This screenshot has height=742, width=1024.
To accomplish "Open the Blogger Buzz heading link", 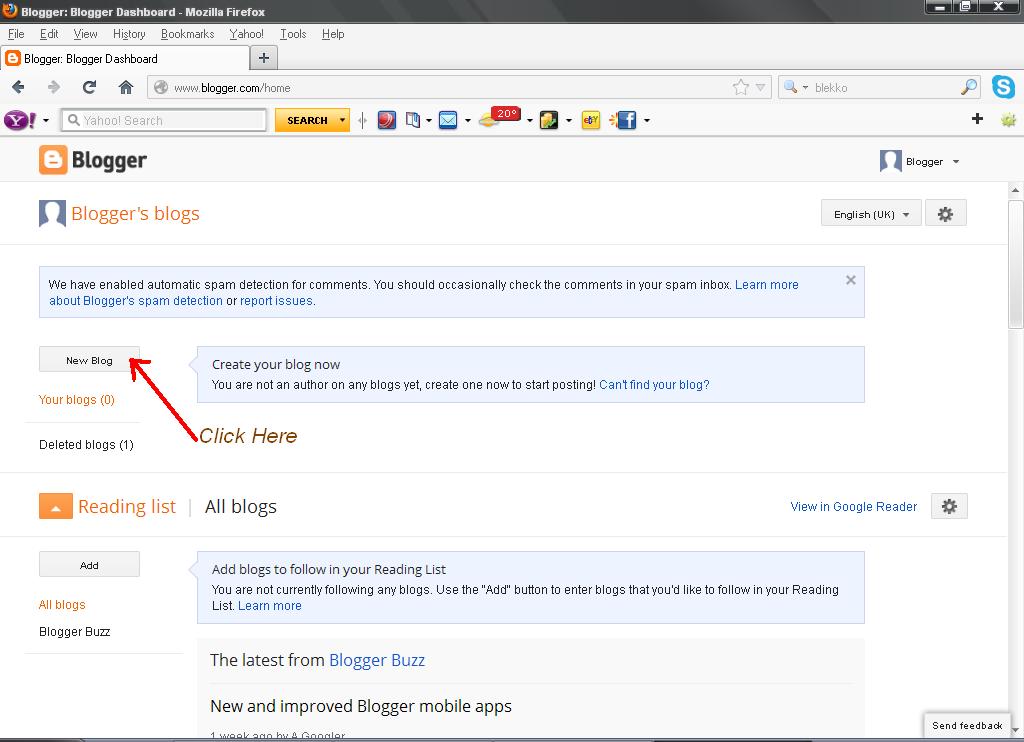I will coord(377,660).
